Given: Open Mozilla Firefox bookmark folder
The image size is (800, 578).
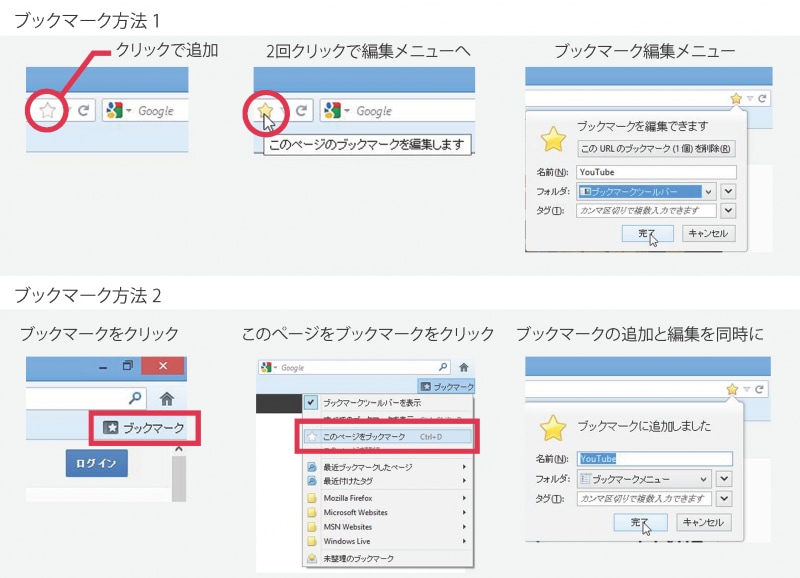Looking at the screenshot, I should (388, 498).
